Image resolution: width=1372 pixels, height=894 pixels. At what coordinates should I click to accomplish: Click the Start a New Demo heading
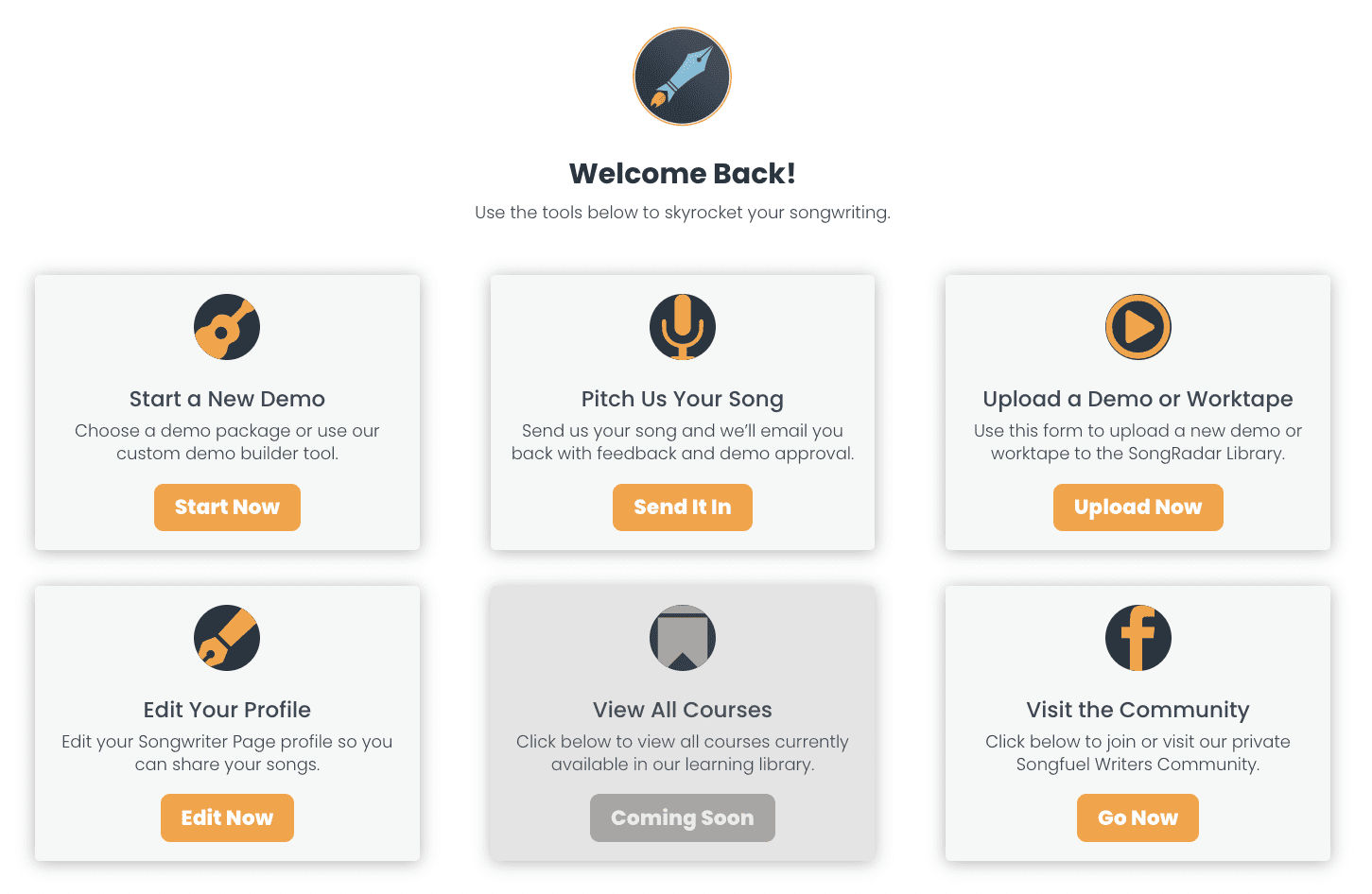pos(227,399)
